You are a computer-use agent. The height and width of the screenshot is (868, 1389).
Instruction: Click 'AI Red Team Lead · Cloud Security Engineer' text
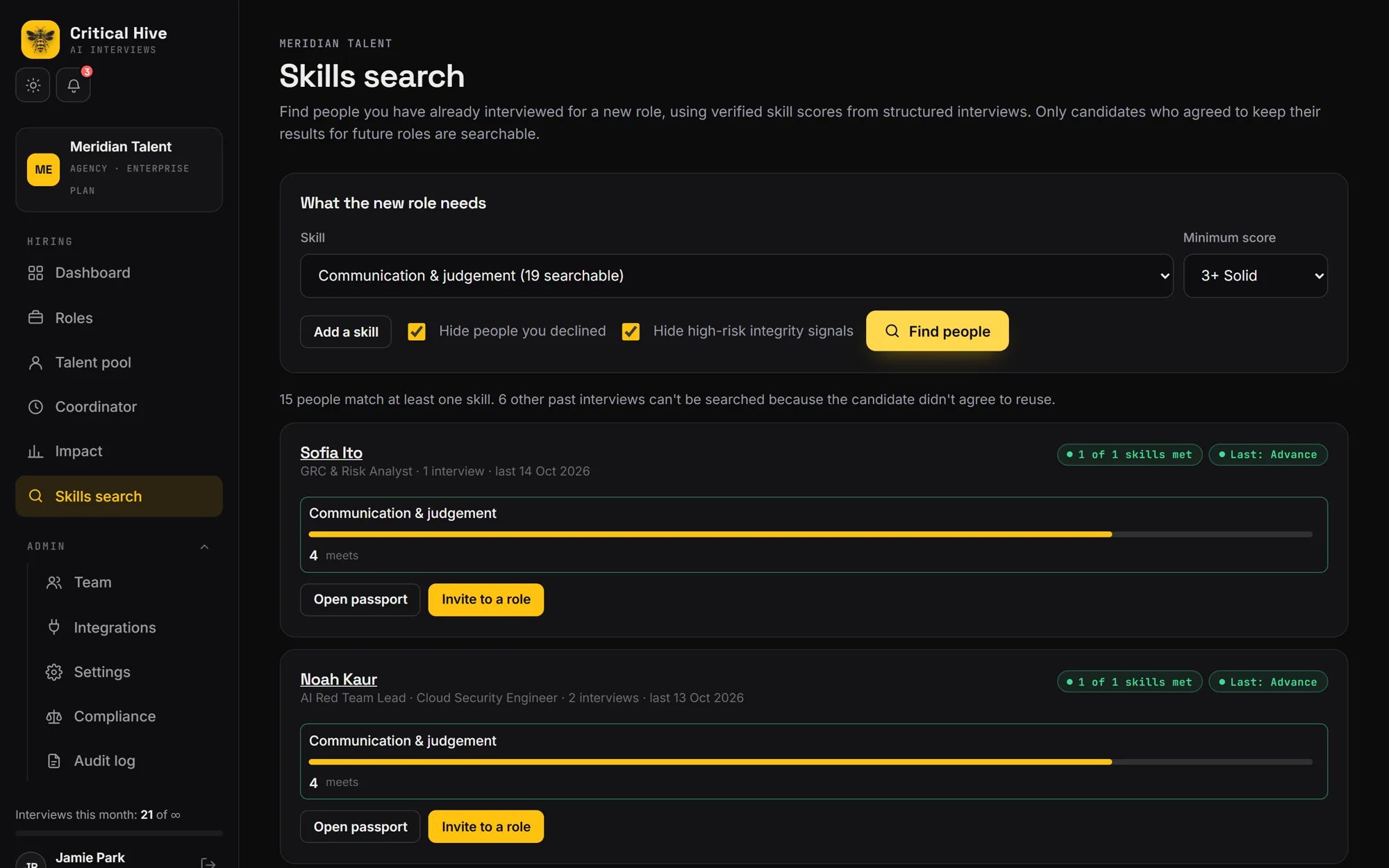(429, 698)
